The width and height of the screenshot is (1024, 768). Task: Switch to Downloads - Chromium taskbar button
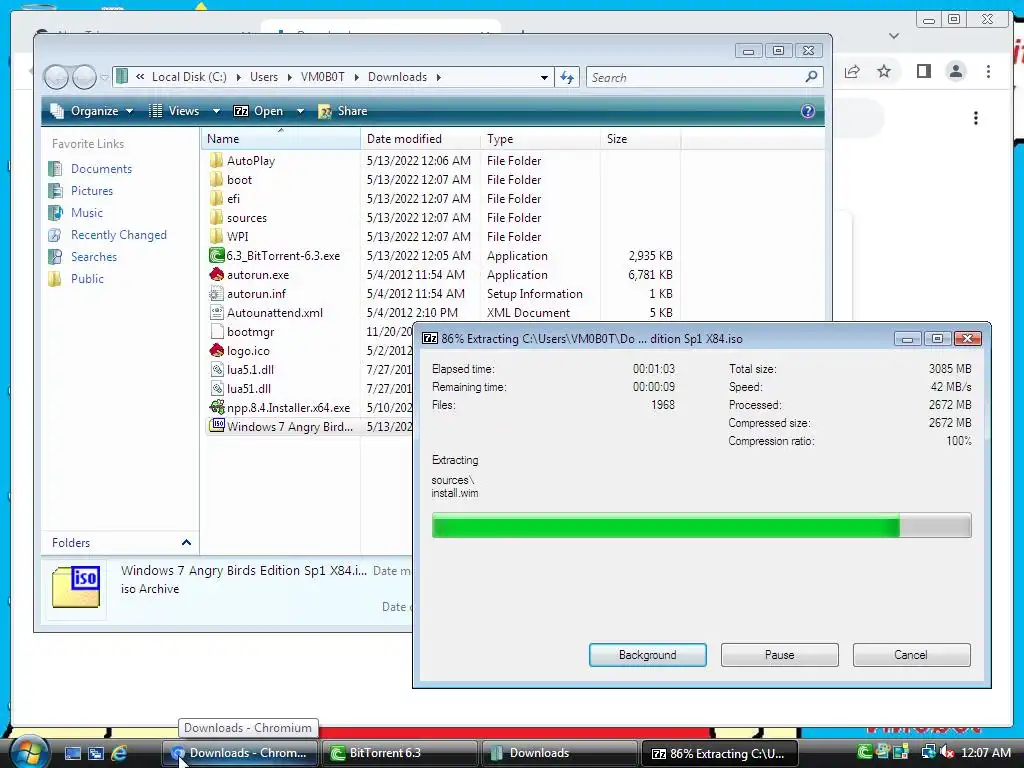click(x=240, y=753)
